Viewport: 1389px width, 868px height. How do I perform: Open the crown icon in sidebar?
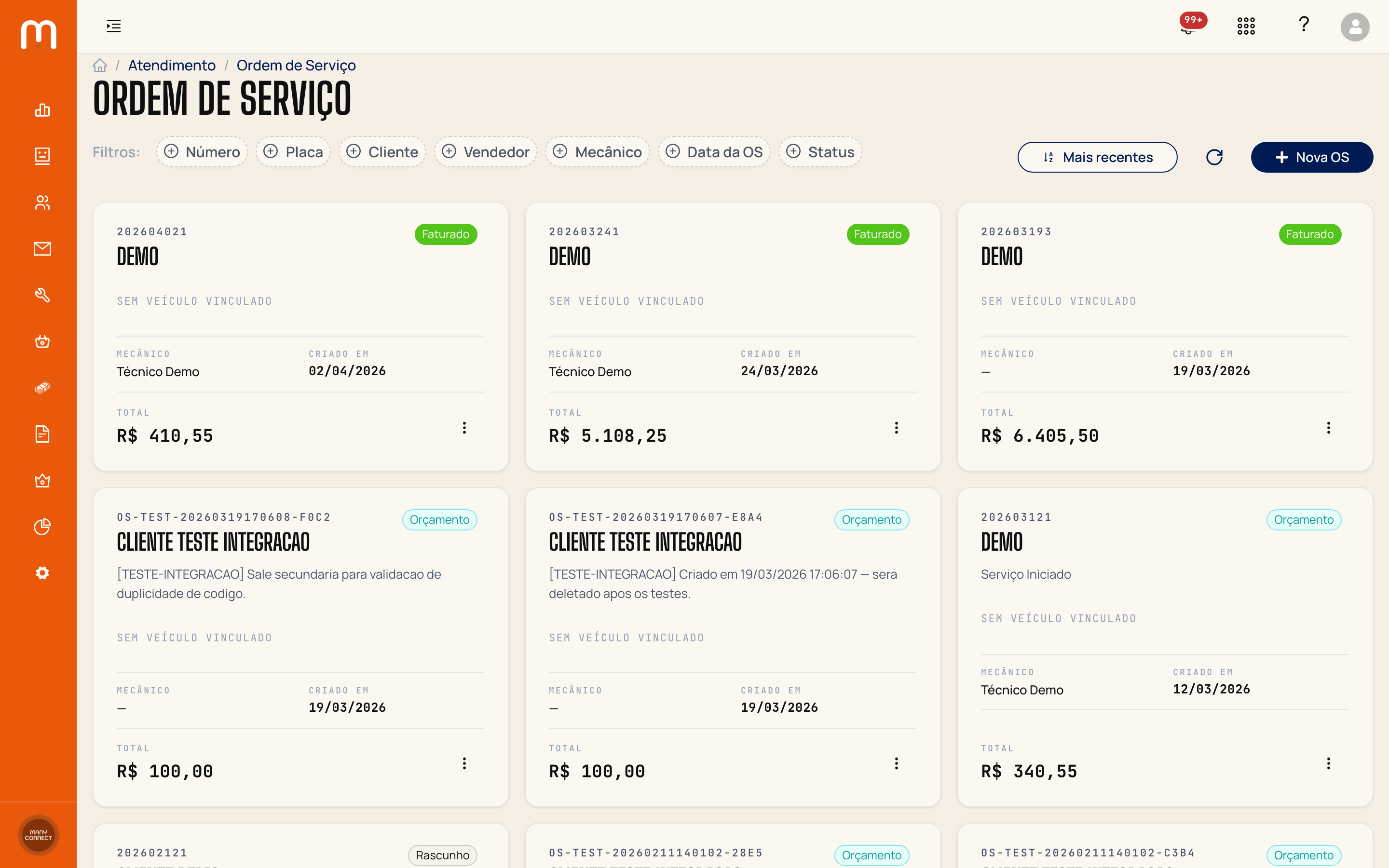click(x=42, y=480)
